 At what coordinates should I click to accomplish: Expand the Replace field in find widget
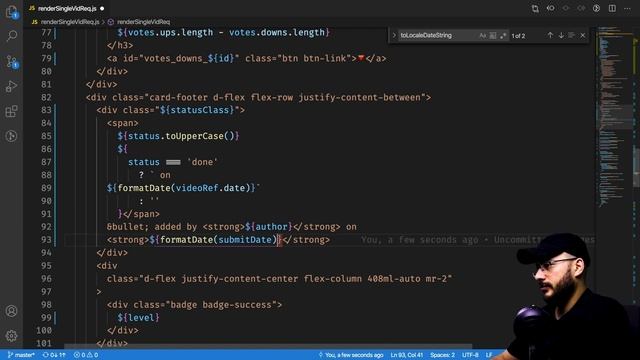pos(394,36)
